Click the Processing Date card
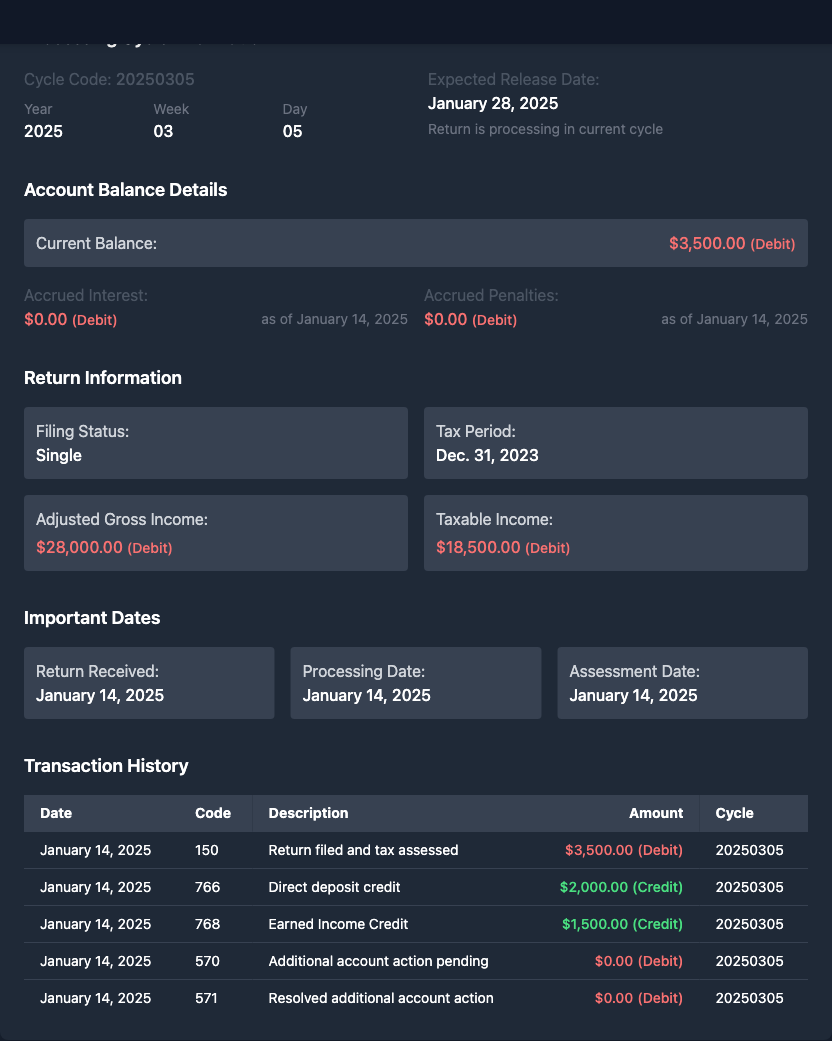 [x=415, y=683]
